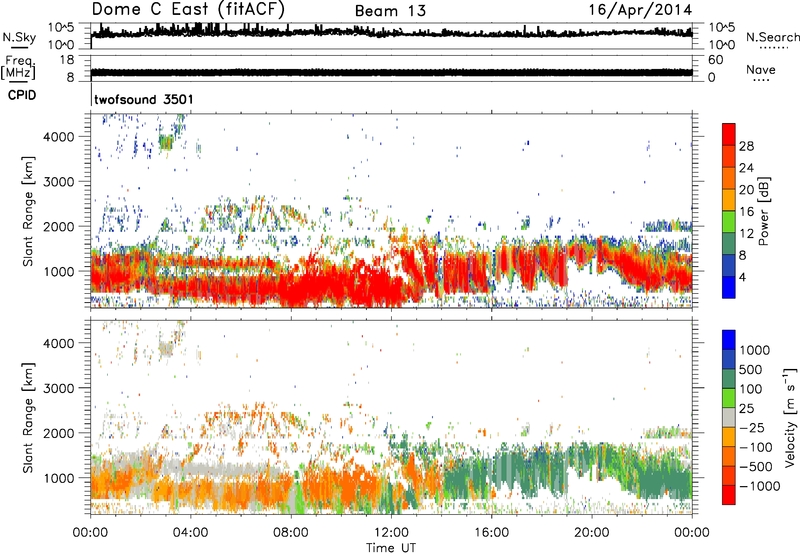Click the "N.Search" legend label
Image resolution: width=800 pixels, height=554 pixels.
coord(772,37)
